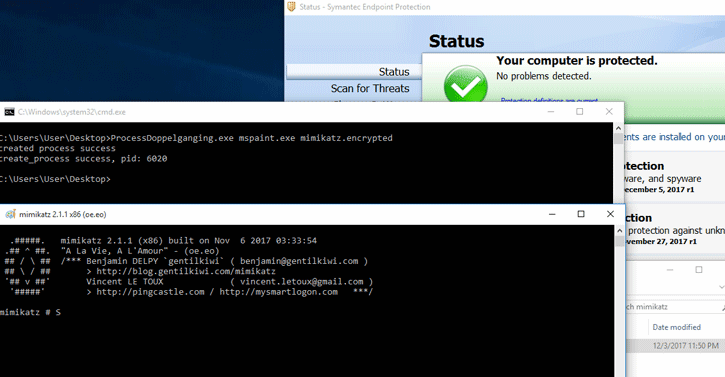Open the Protection definitions are current link
The width and height of the screenshot is (725, 377).
549,100
